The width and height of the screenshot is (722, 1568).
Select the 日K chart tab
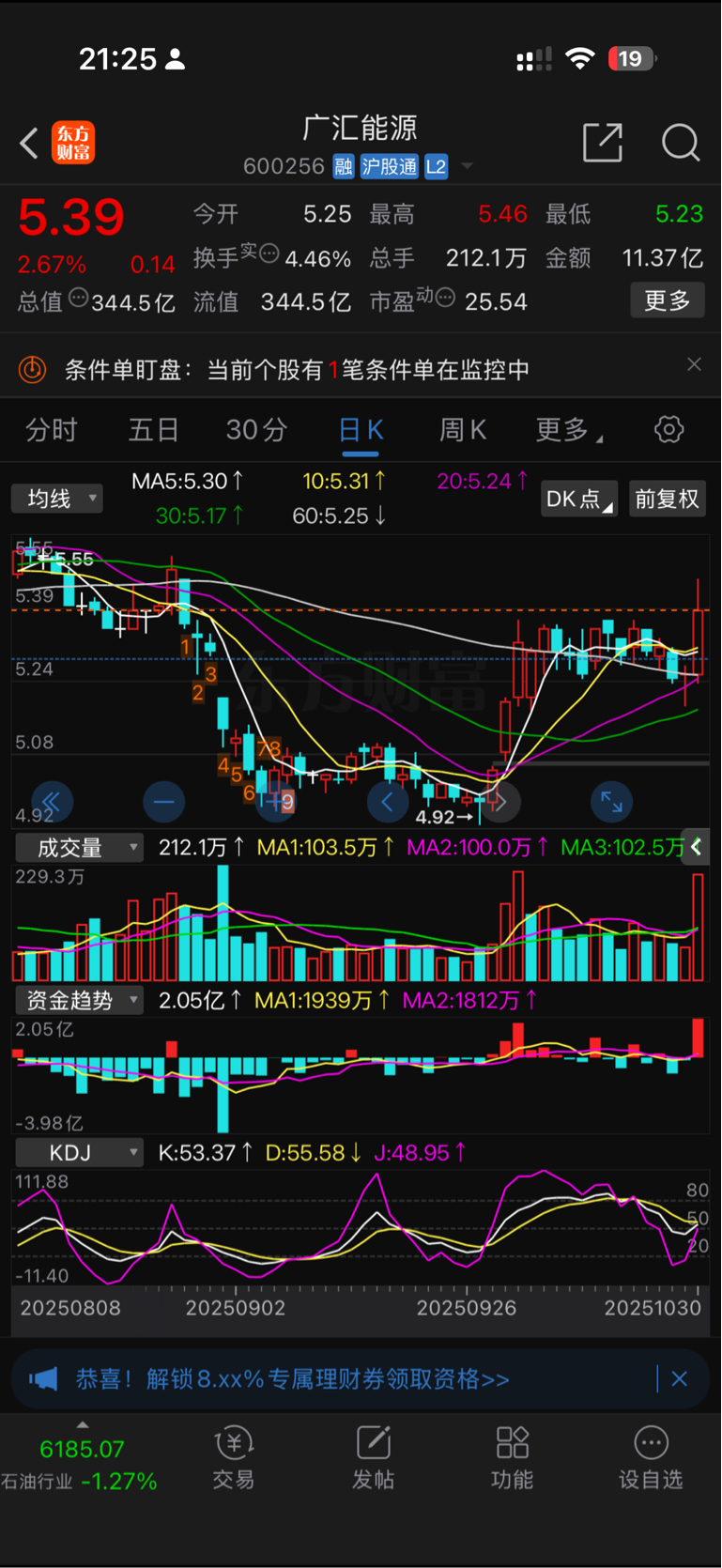(361, 430)
